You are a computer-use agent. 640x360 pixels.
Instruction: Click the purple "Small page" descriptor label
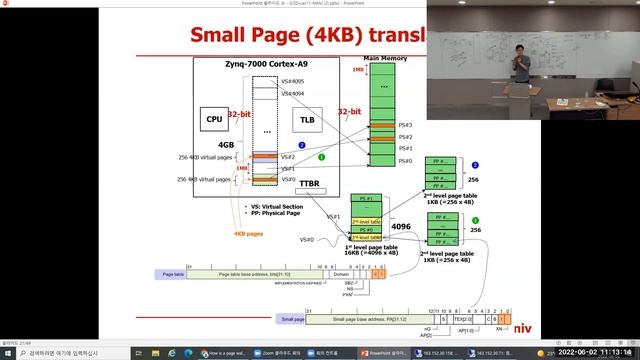pyautogui.click(x=291, y=319)
